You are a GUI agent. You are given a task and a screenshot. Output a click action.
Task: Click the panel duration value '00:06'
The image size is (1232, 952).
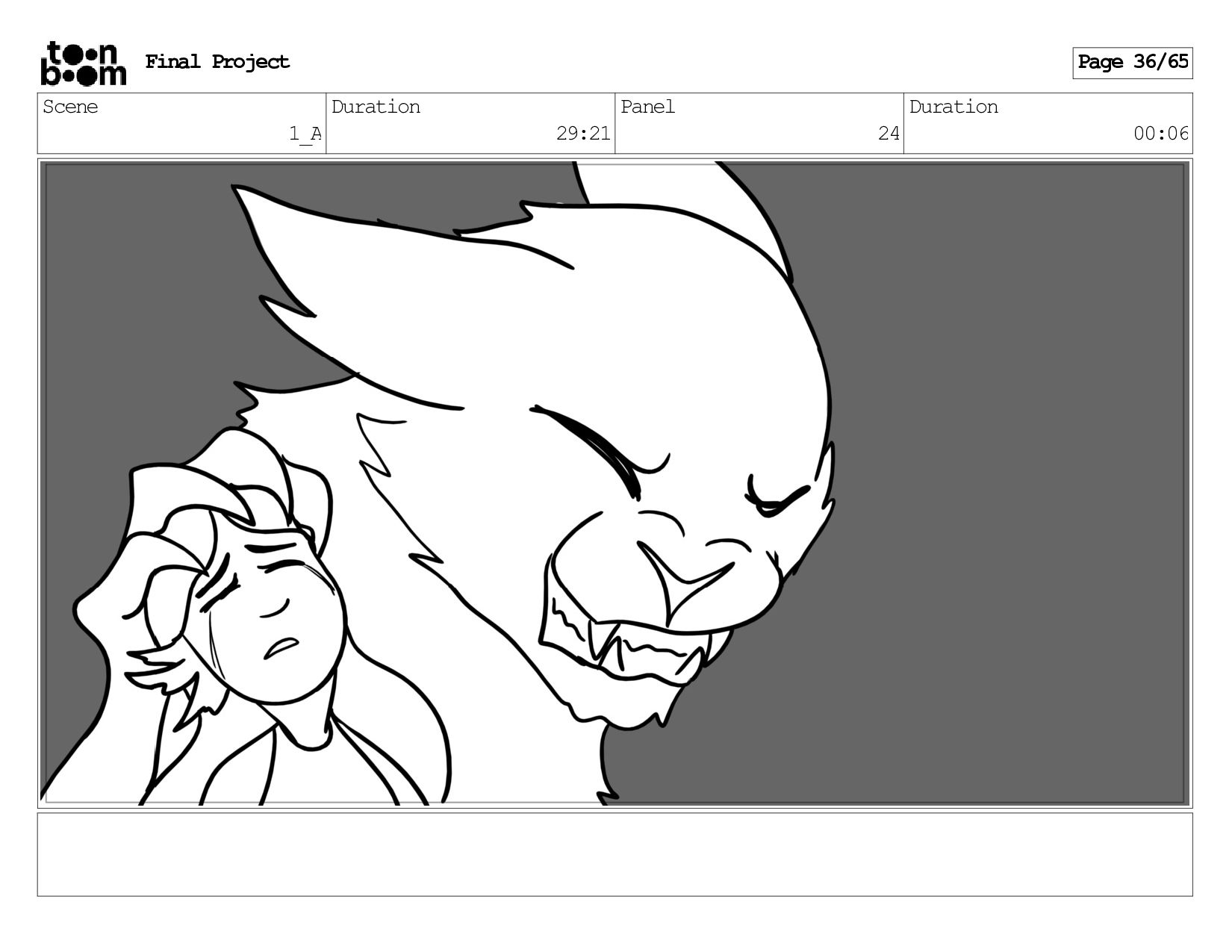(x=1160, y=134)
